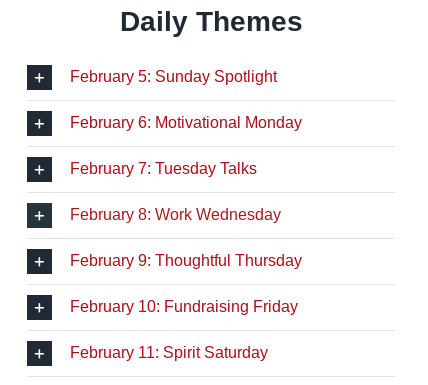Toggle the plus icon for Work Wednesday
428x385 pixels.
pos(39,215)
